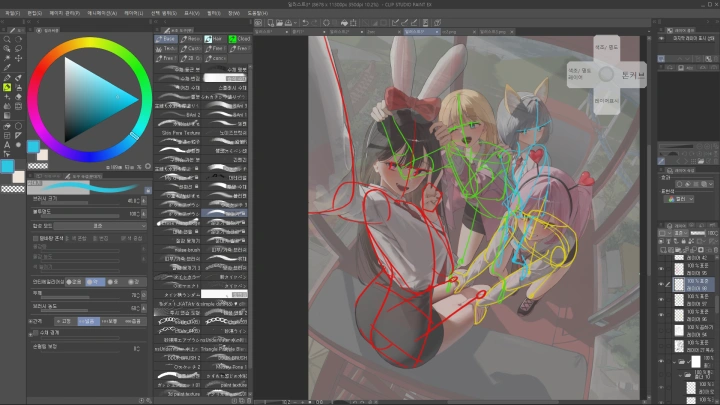Click the beige sub color swatch under wheel
This screenshot has height=405, width=720.
pos(42,155)
